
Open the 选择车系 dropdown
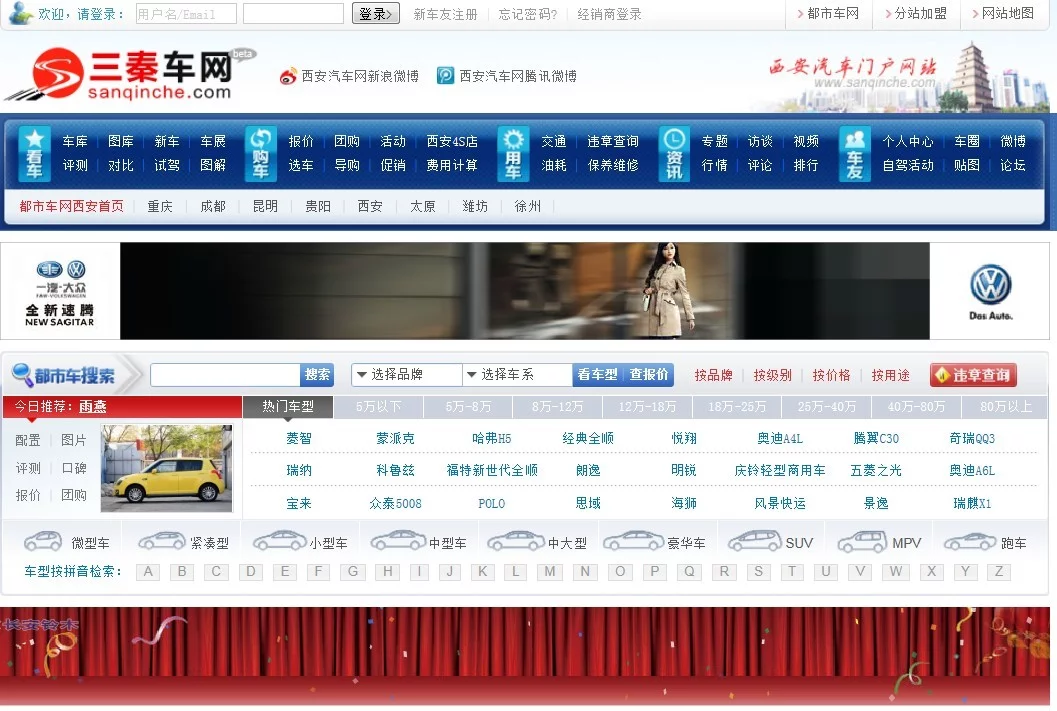coord(517,375)
